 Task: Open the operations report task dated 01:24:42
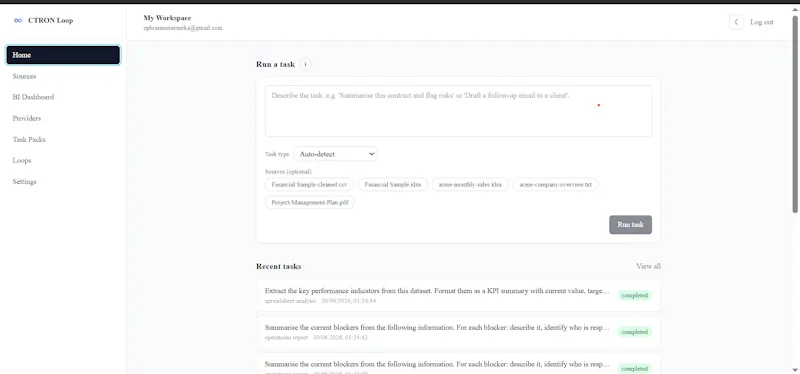click(x=458, y=332)
